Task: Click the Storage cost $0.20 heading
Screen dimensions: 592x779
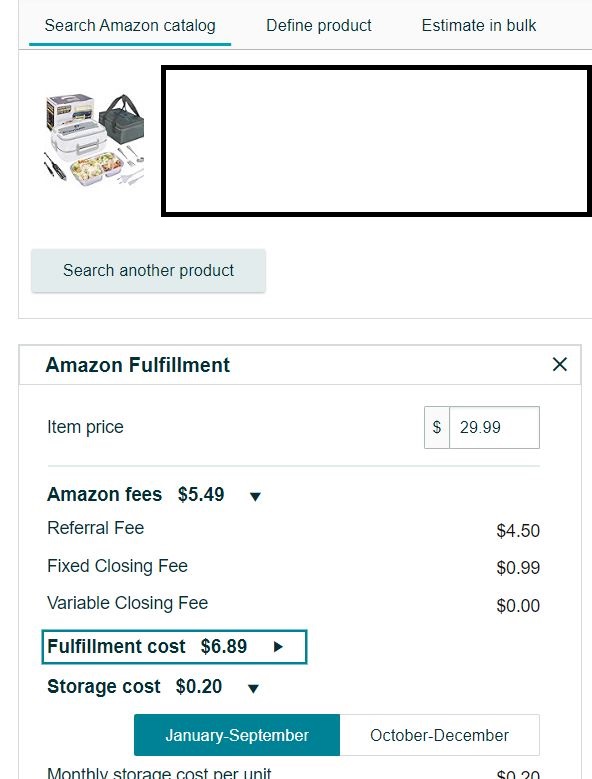Action: pos(135,687)
